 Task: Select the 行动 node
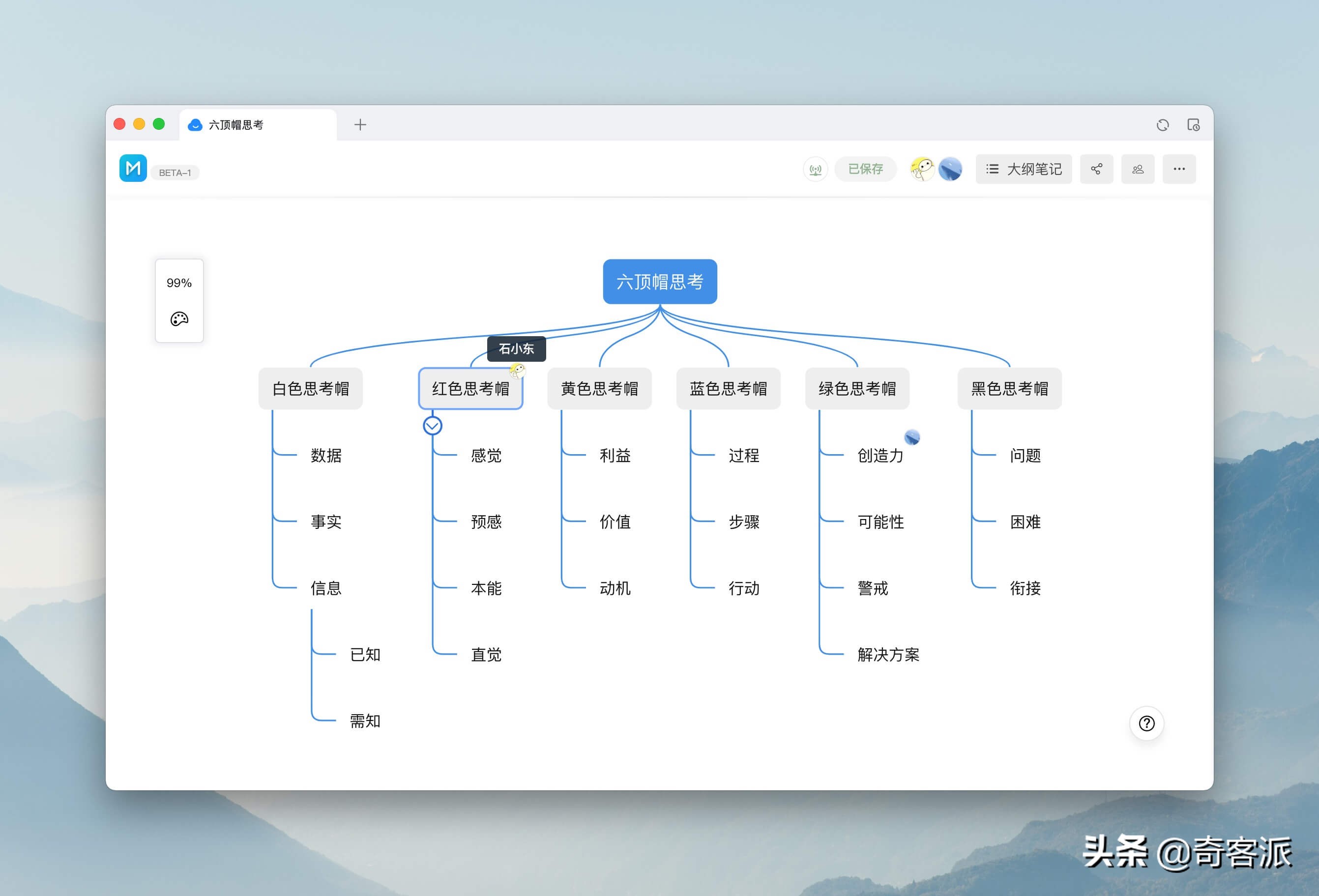(x=744, y=588)
